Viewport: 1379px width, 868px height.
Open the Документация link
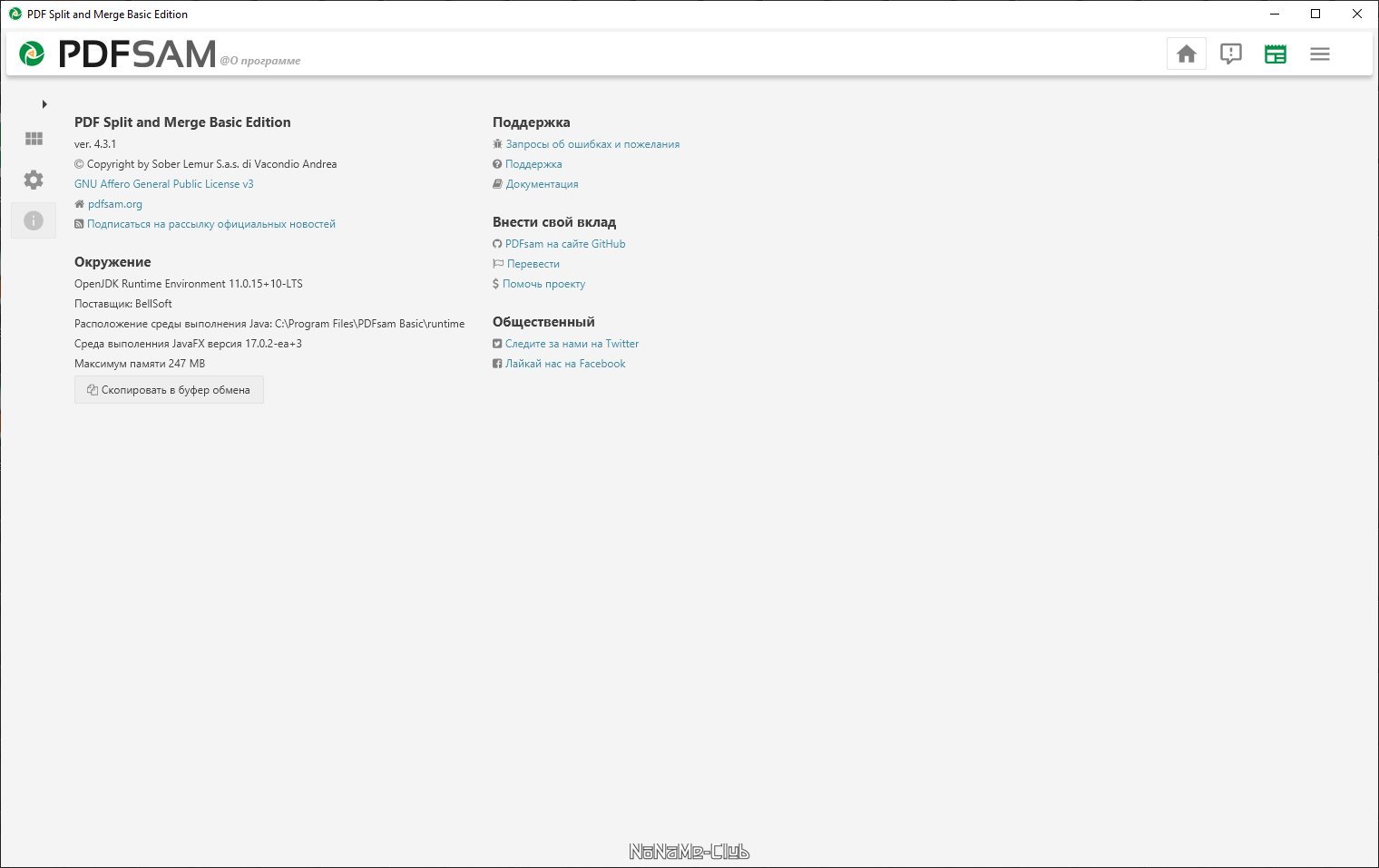pyautogui.click(x=542, y=184)
